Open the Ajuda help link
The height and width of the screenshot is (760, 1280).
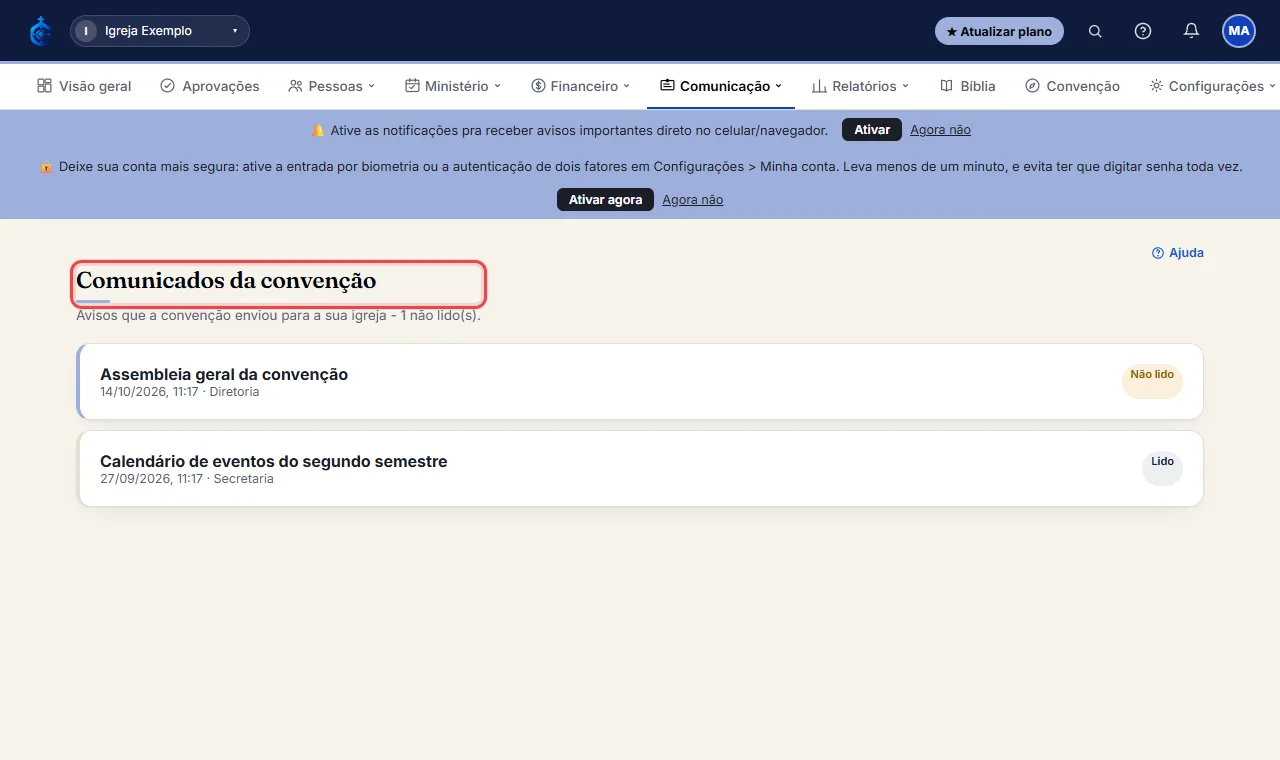1178,253
